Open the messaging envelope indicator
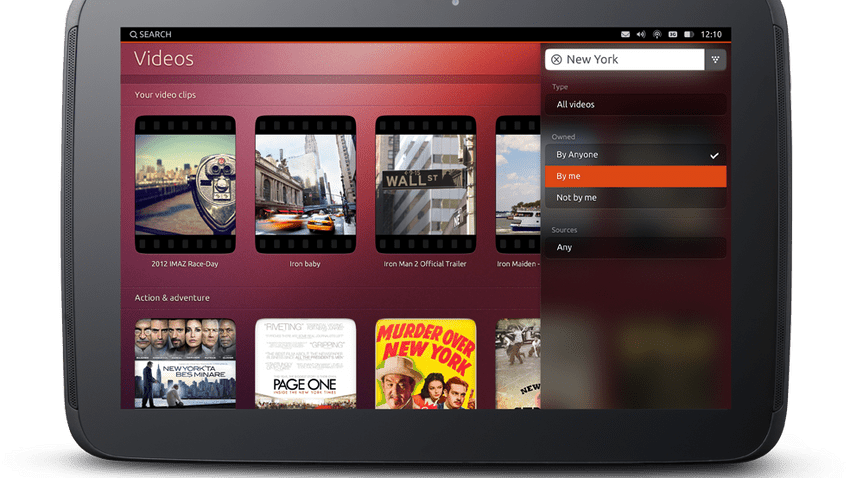Image resolution: width=850 pixels, height=478 pixels. tap(625, 34)
